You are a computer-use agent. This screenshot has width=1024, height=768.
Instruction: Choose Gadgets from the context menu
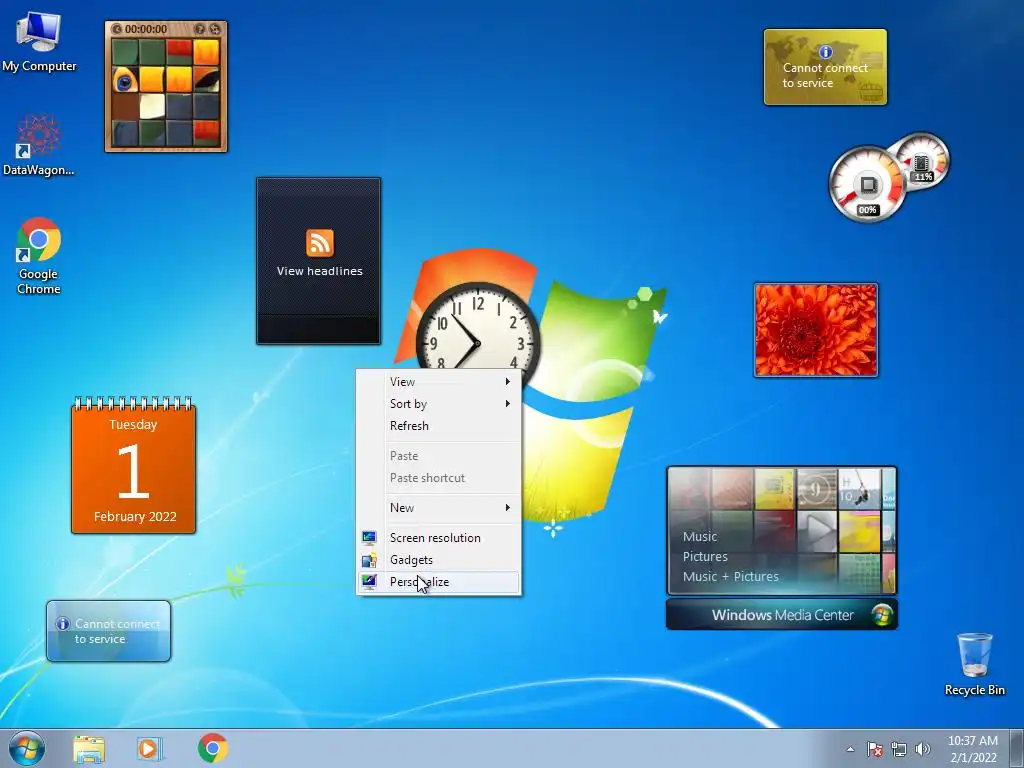439,560
